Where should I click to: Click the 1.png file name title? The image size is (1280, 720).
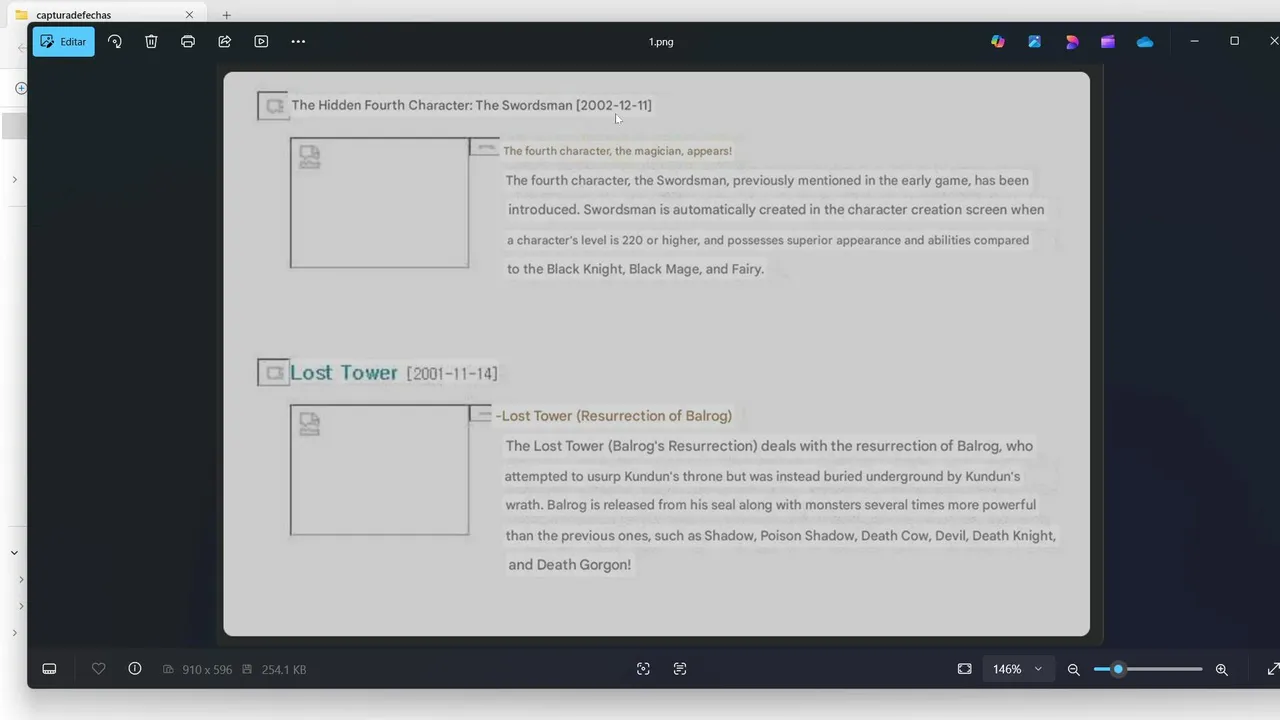click(661, 42)
